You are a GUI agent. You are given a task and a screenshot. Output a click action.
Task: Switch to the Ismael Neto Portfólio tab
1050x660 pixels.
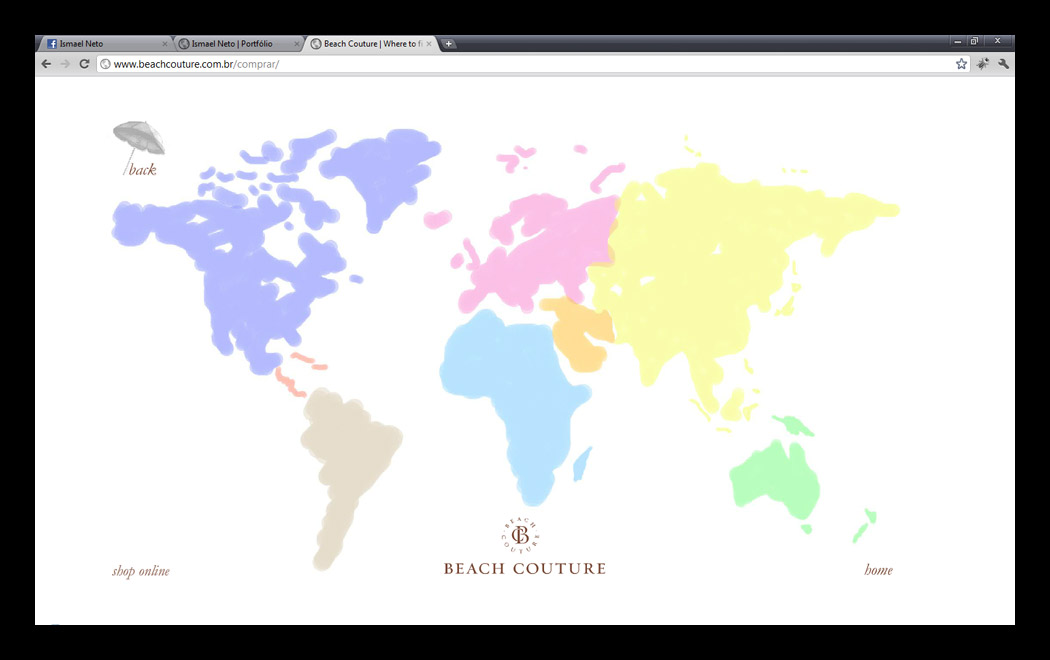click(x=238, y=44)
